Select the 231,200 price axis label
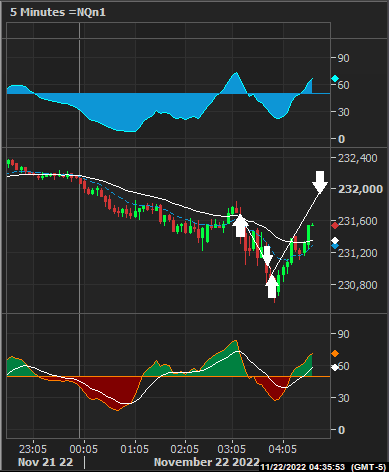Viewport: 389px width, 472px height. [358, 253]
